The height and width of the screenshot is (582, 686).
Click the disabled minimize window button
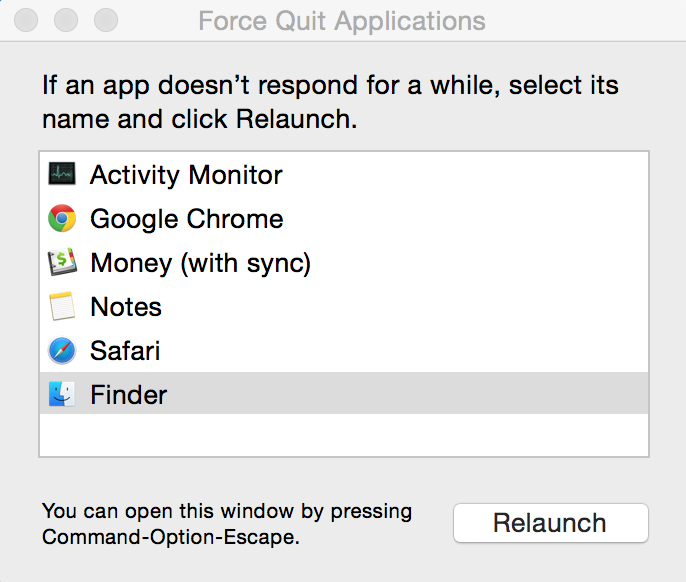(67, 20)
